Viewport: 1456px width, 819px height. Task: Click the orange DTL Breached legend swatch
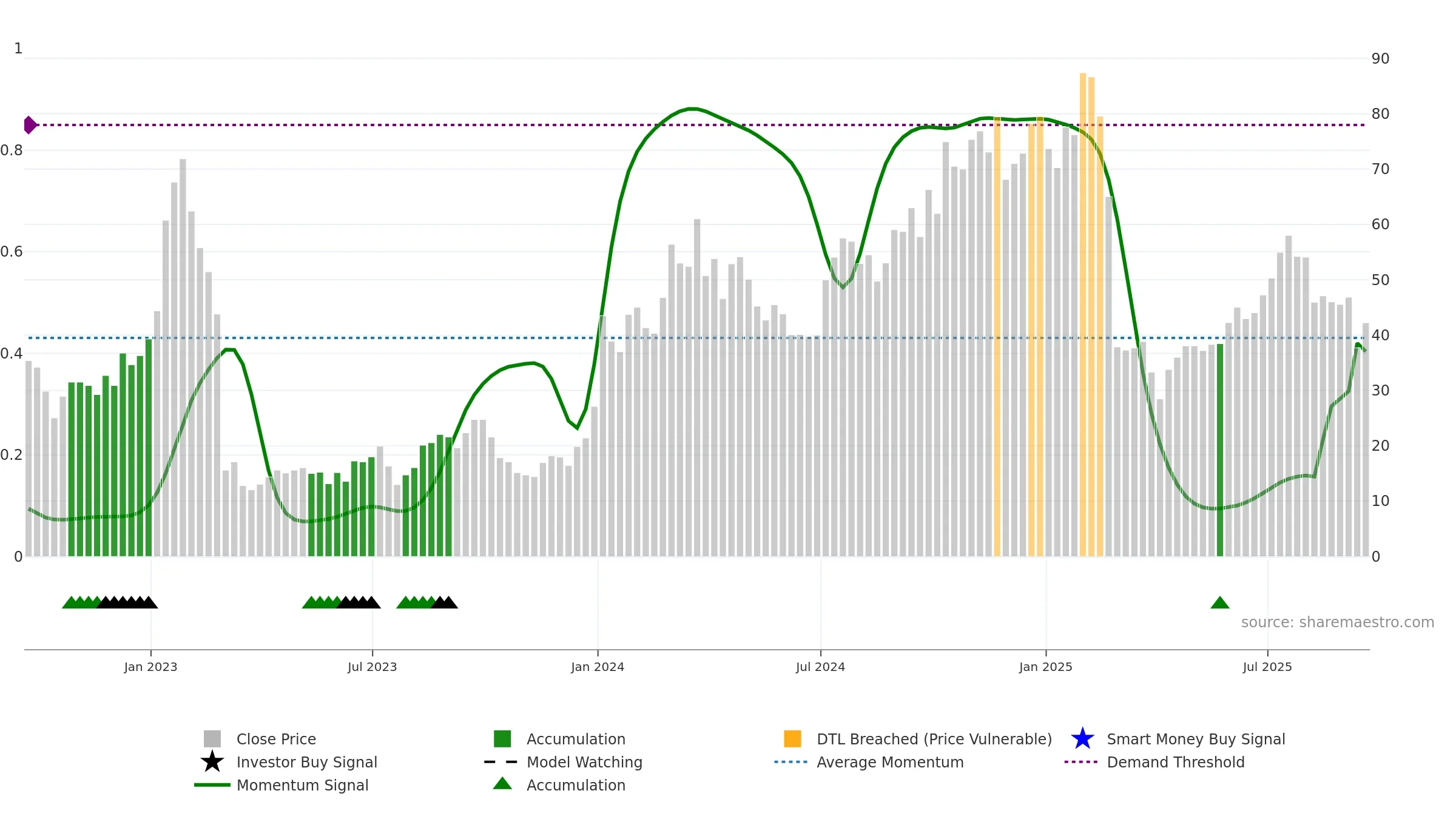[x=792, y=739]
